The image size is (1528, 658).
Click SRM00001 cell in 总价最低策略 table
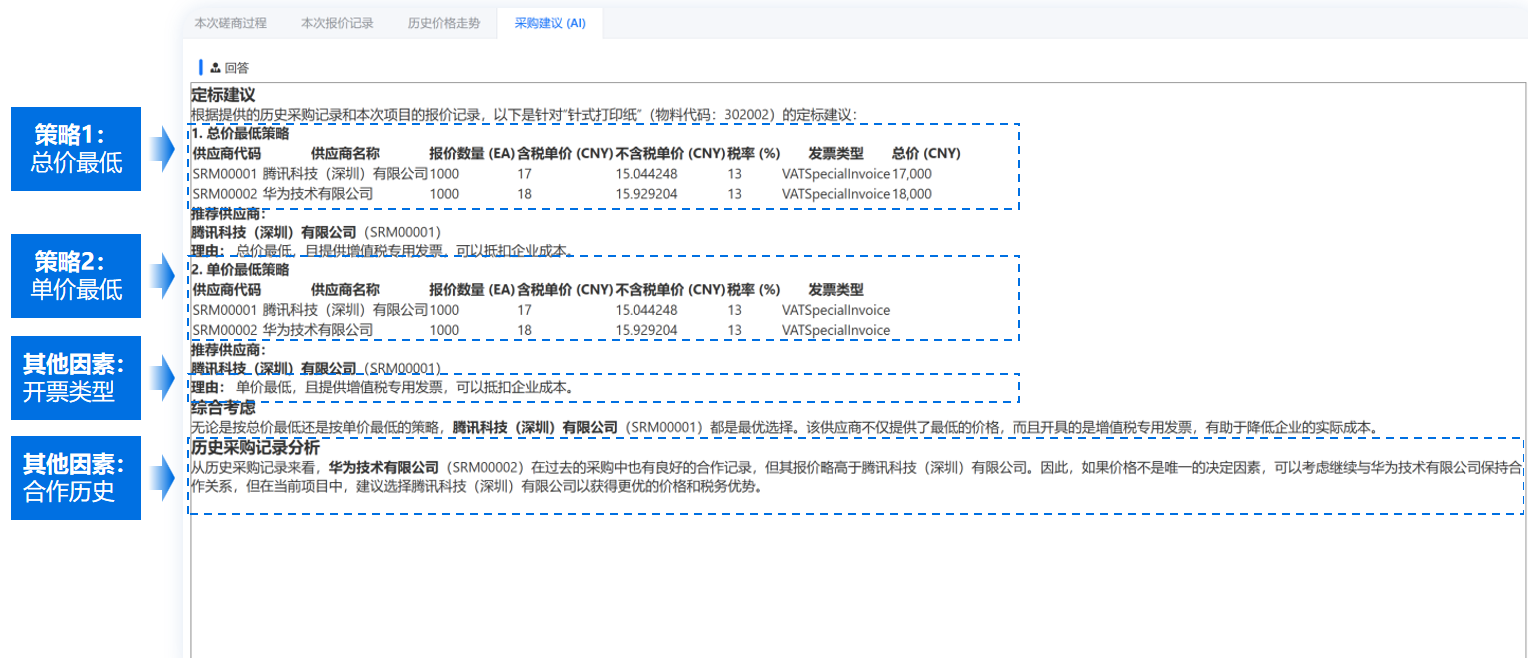coord(225,174)
